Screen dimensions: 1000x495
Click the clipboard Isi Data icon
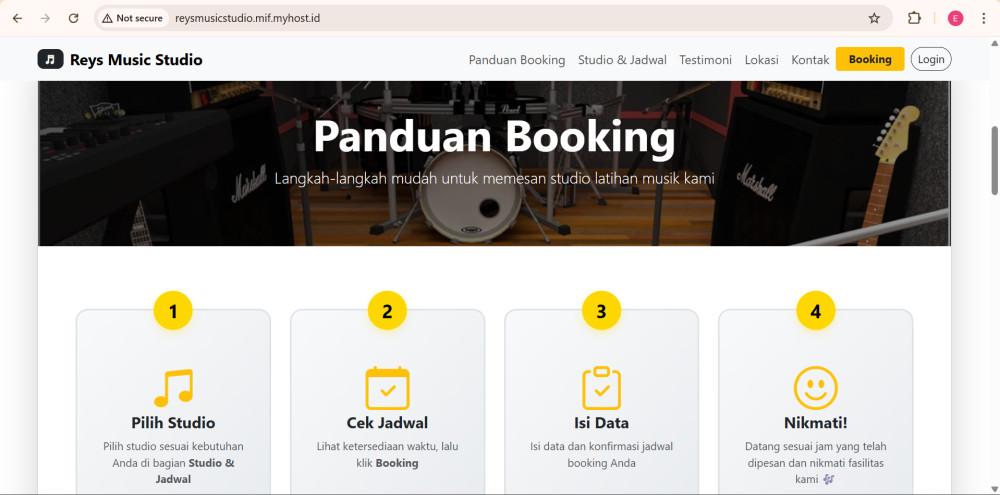(x=601, y=388)
